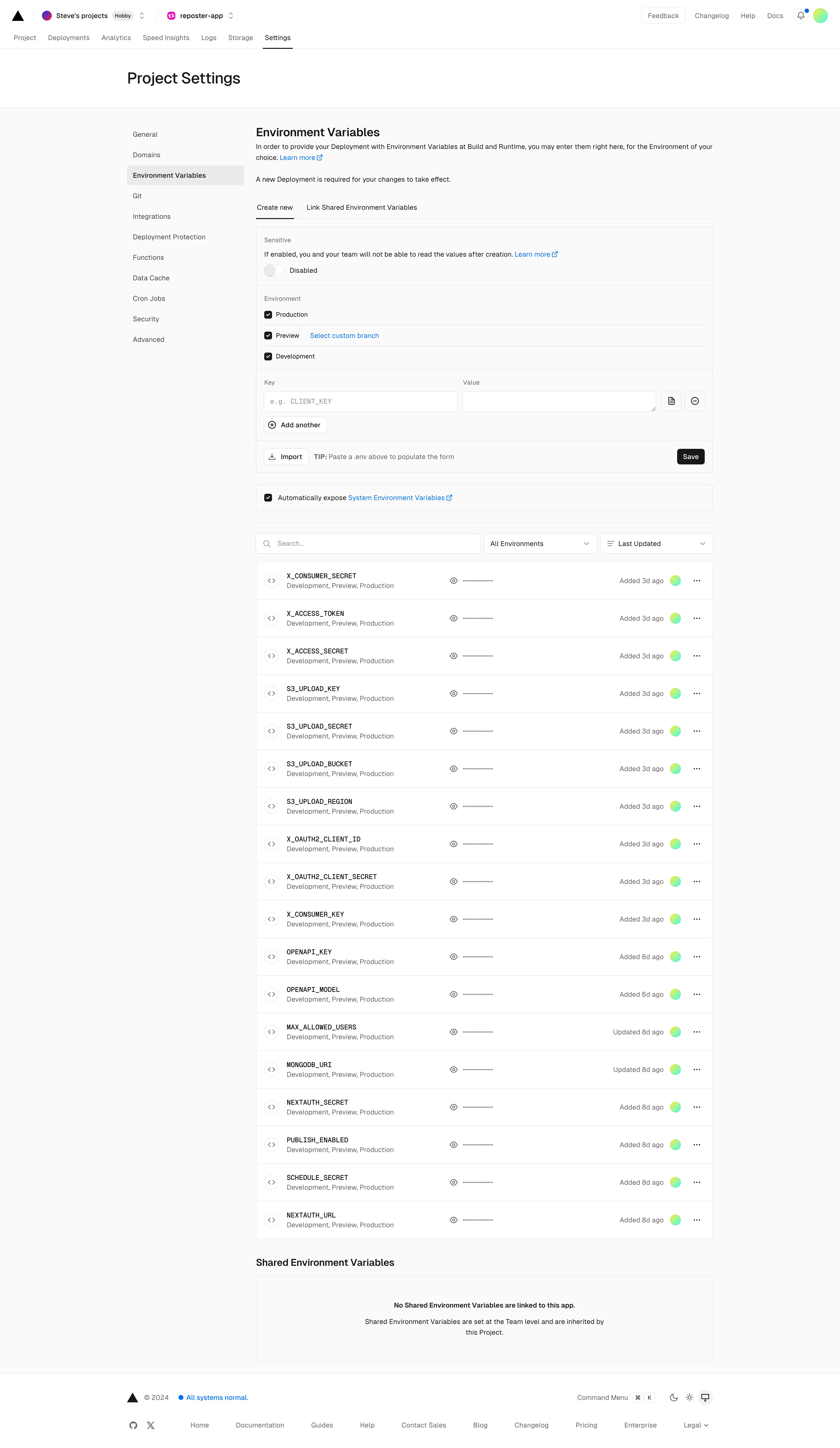Open the All Environments filter dropdown

[x=540, y=544]
